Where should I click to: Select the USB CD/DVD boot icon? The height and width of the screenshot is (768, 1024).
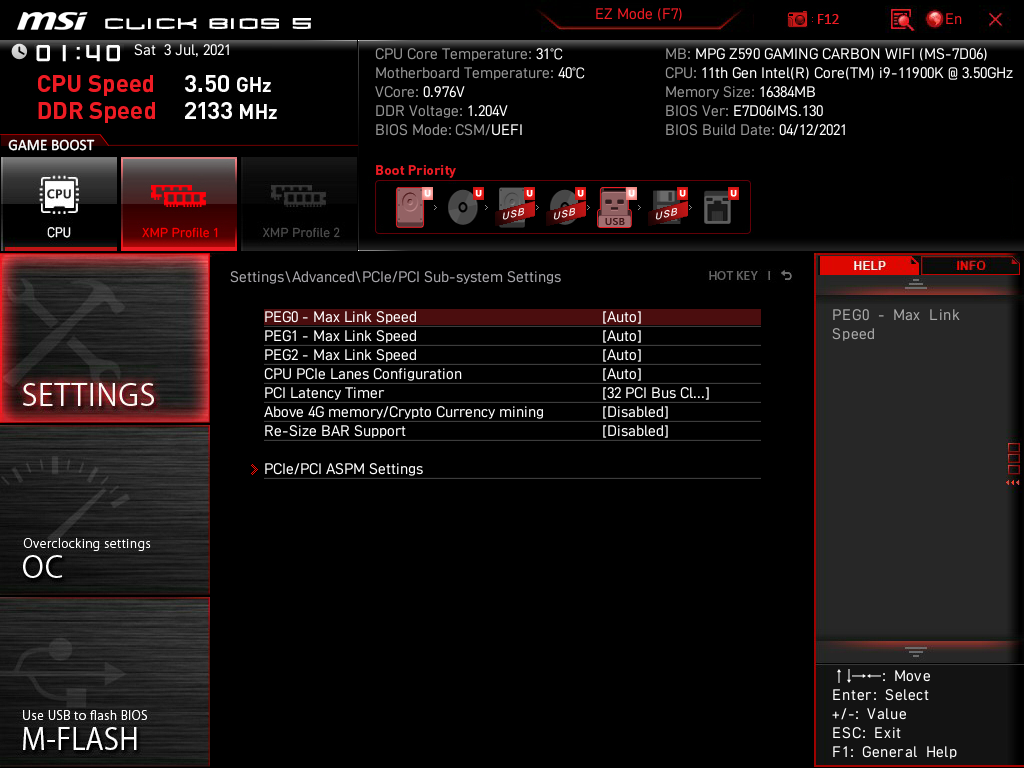(x=566, y=207)
